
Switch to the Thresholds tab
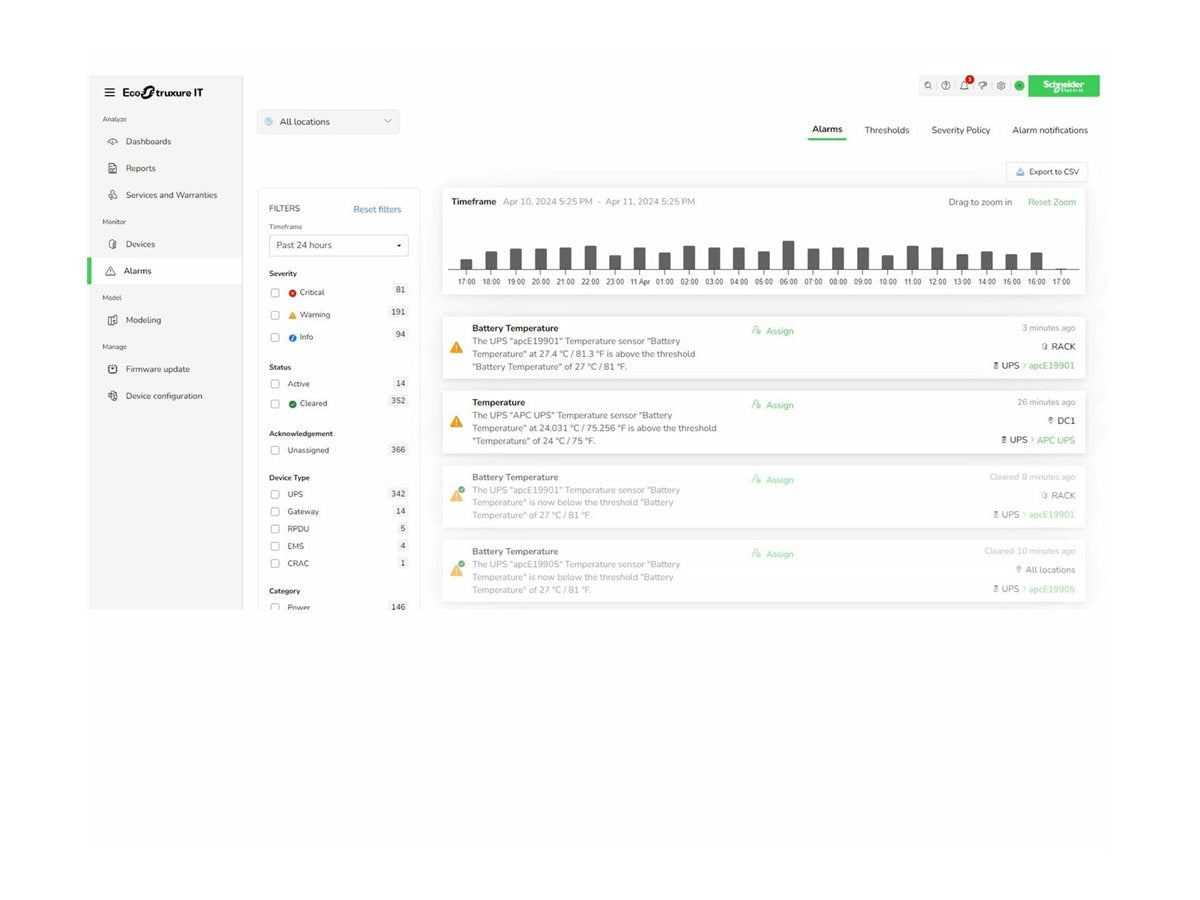[x=886, y=130]
